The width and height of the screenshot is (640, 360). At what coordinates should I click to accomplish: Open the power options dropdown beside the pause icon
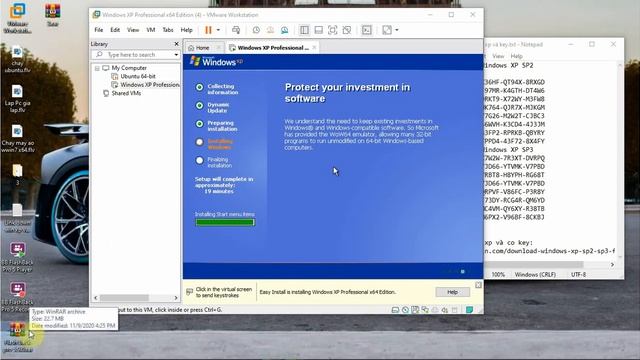tap(218, 30)
